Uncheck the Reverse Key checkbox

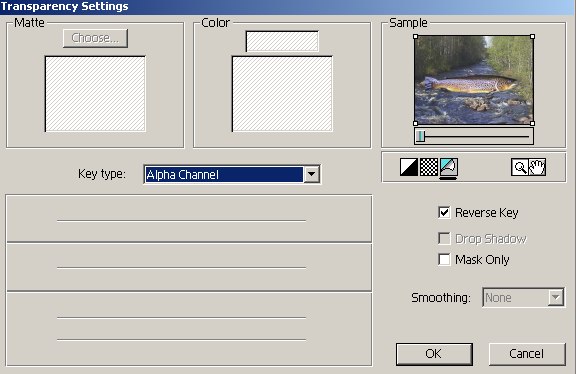click(444, 212)
